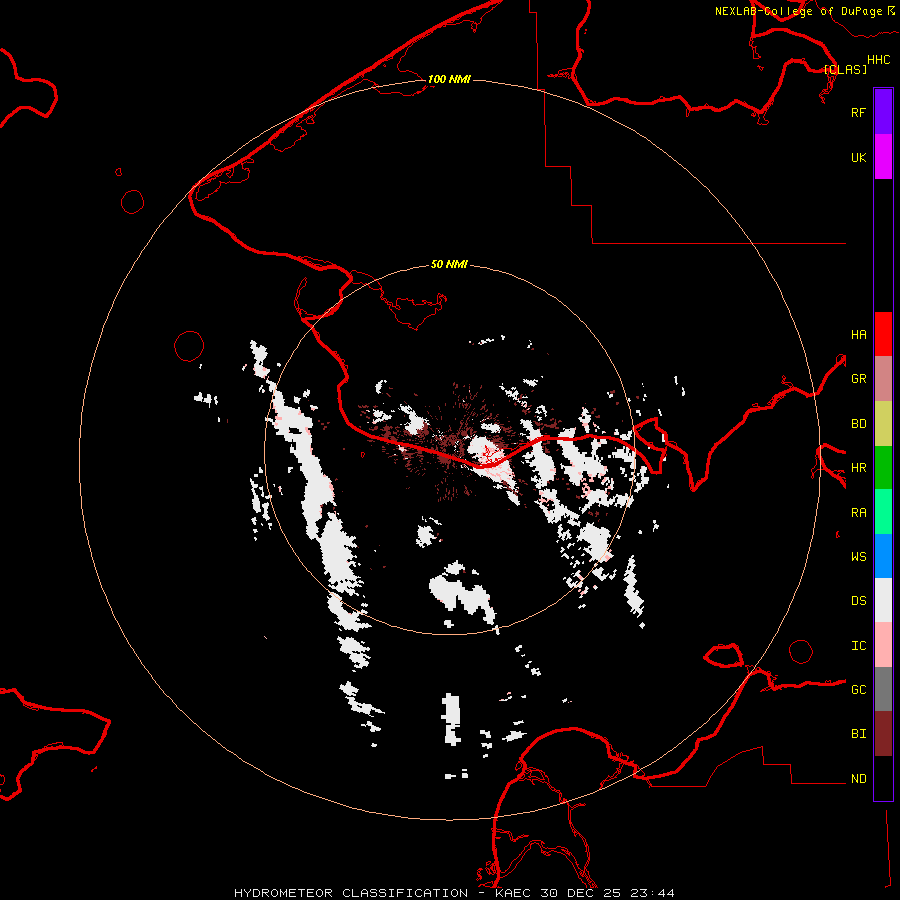900x900 pixels.
Task: Click the GC legend label
Action: coord(858,690)
